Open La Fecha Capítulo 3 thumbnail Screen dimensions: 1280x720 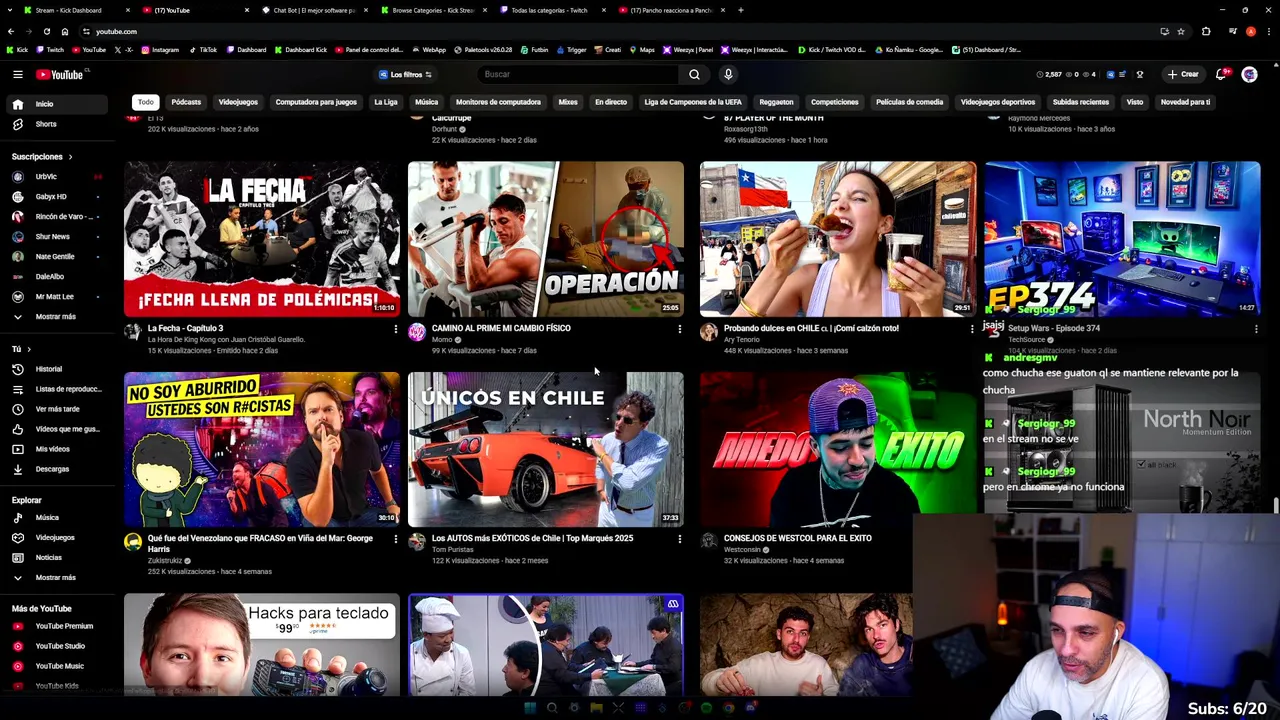[262, 239]
